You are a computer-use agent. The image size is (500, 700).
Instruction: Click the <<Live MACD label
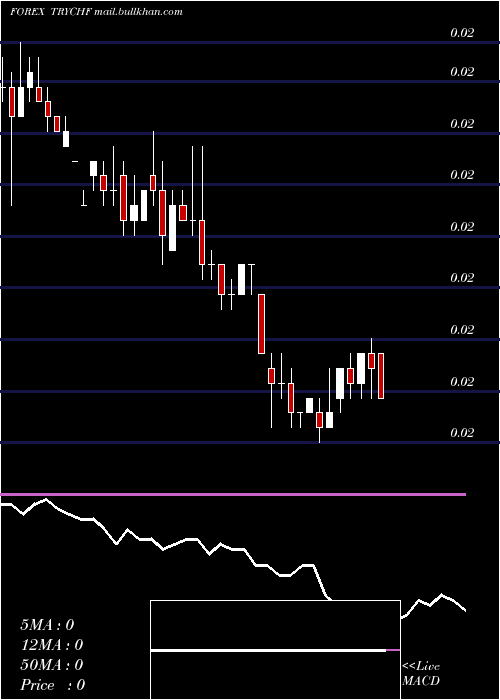click(421, 673)
